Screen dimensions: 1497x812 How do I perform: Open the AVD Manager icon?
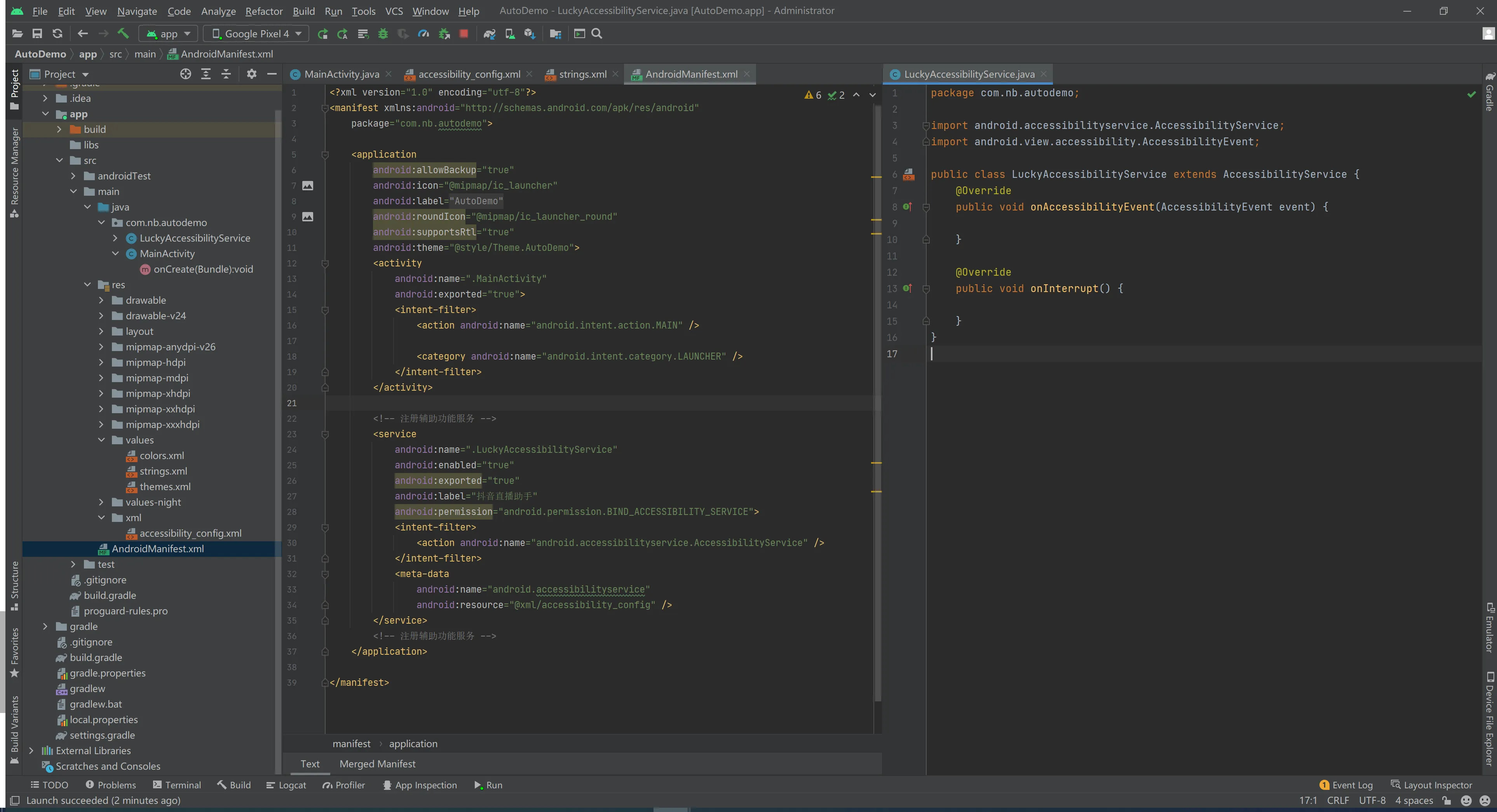coord(510,34)
